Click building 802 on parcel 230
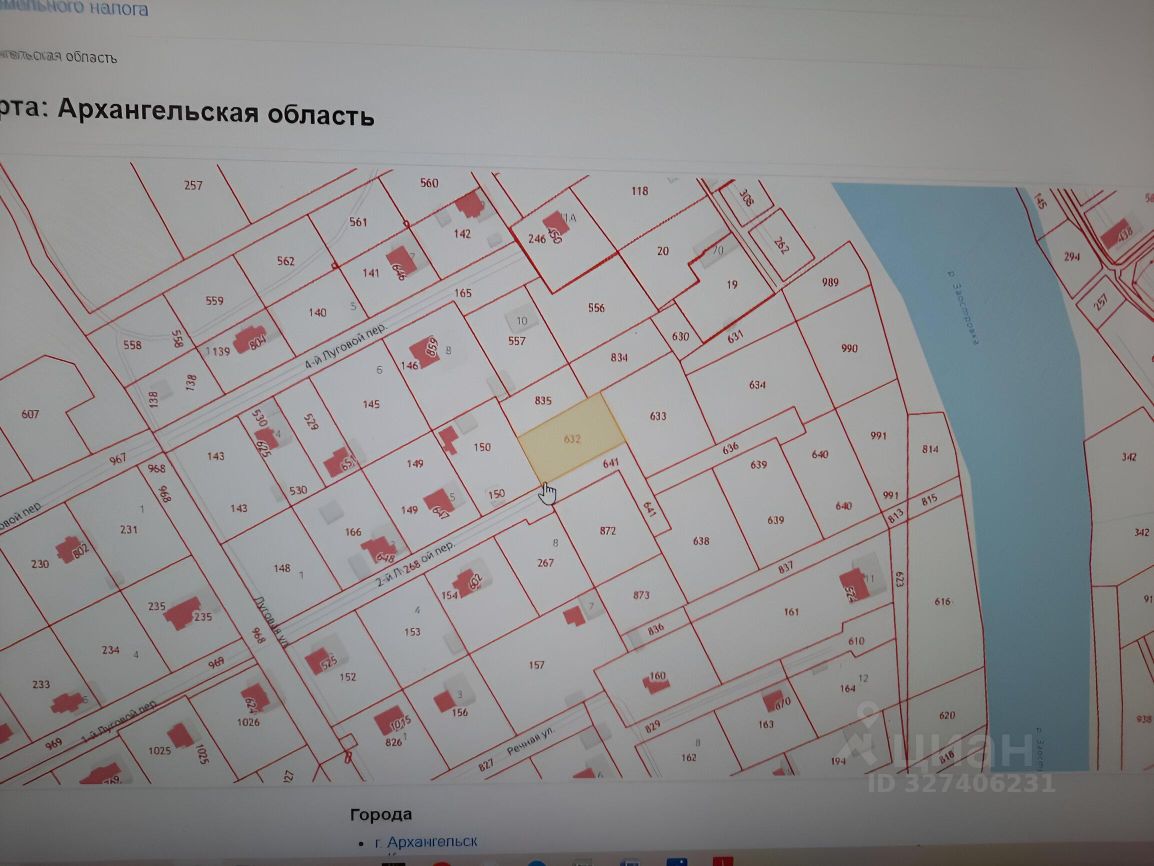 pos(71,550)
